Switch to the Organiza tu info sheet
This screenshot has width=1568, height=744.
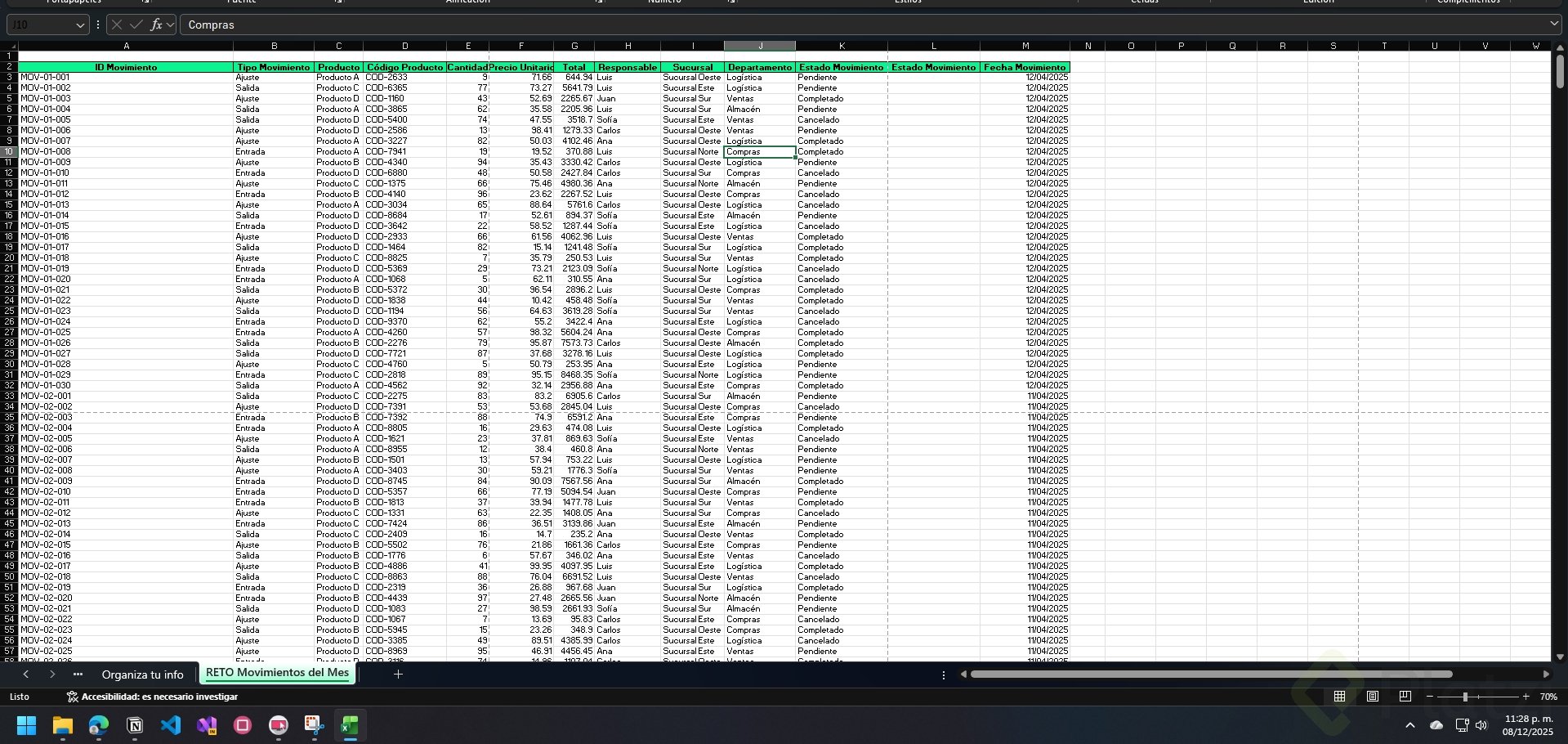(x=142, y=675)
